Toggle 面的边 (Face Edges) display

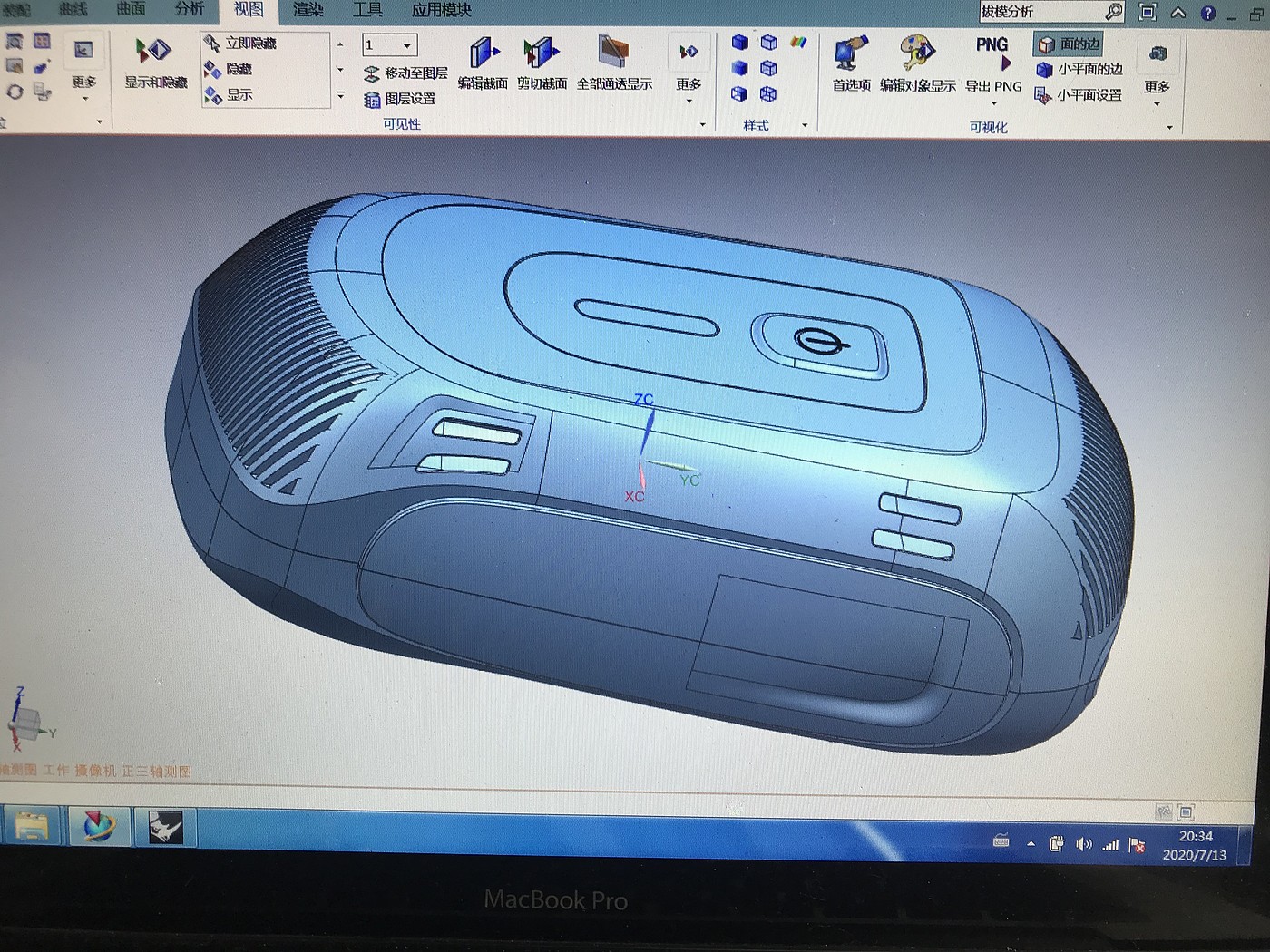point(1069,44)
